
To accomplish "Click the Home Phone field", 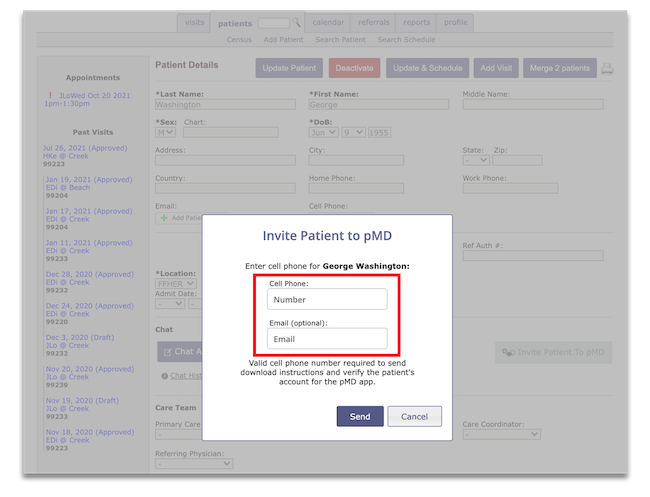I will point(356,189).
